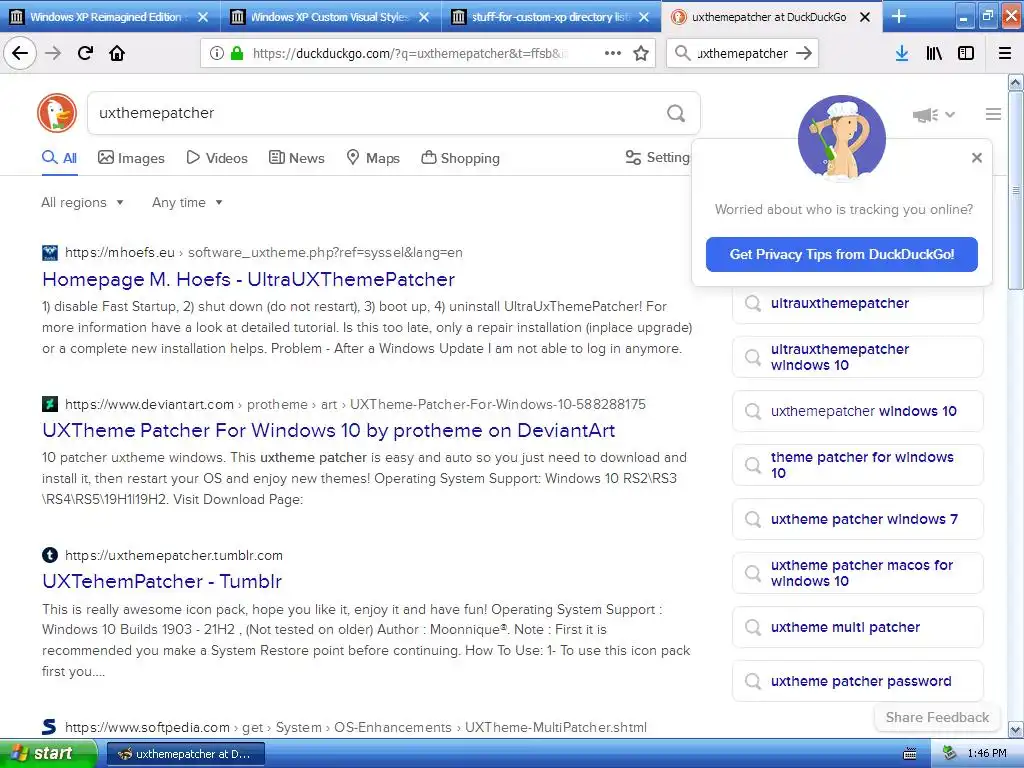Click the Share Feedback button
Viewport: 1024px width, 768px height.
coord(937,717)
